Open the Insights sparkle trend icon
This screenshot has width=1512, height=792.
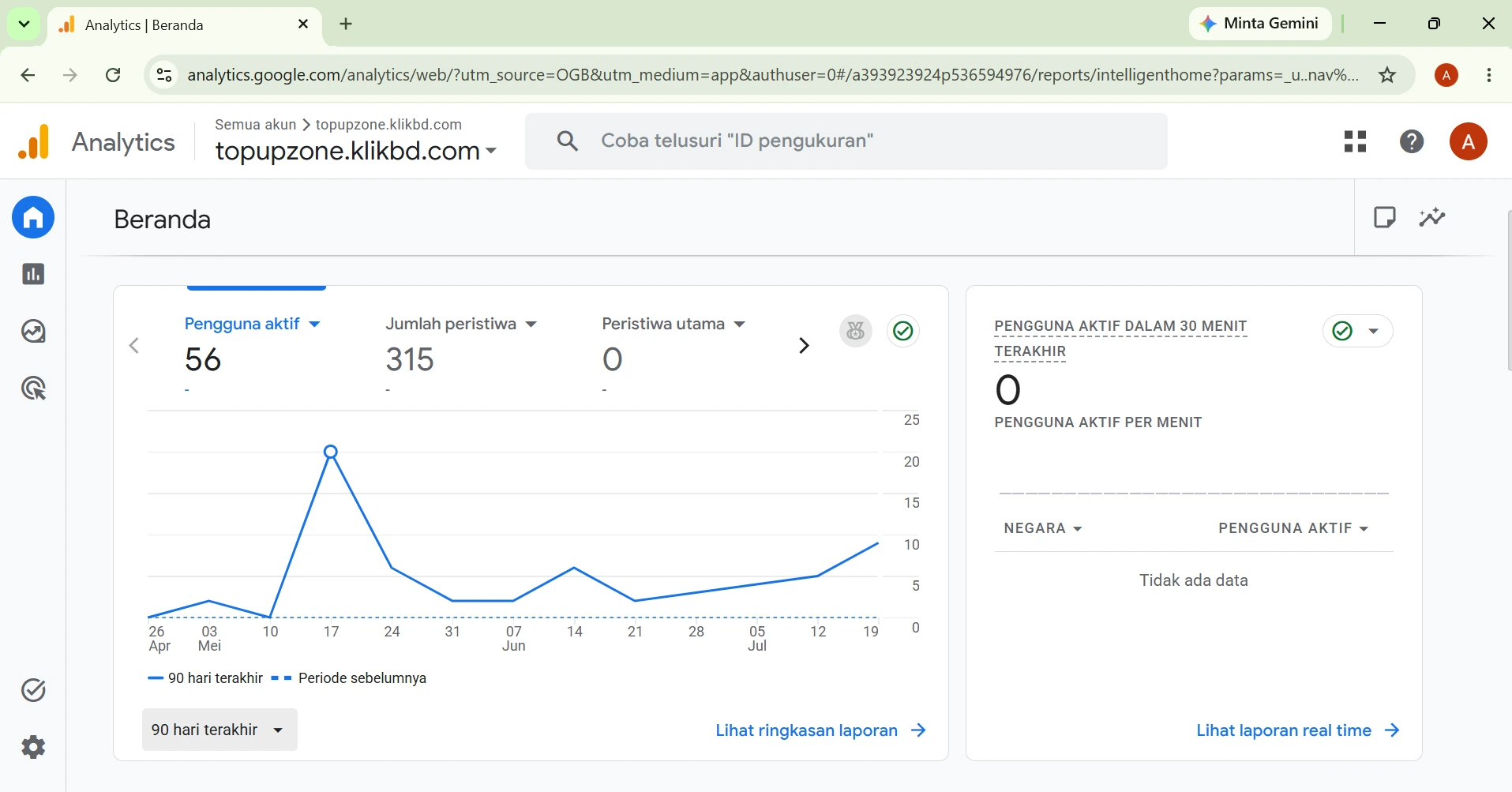point(1432,217)
